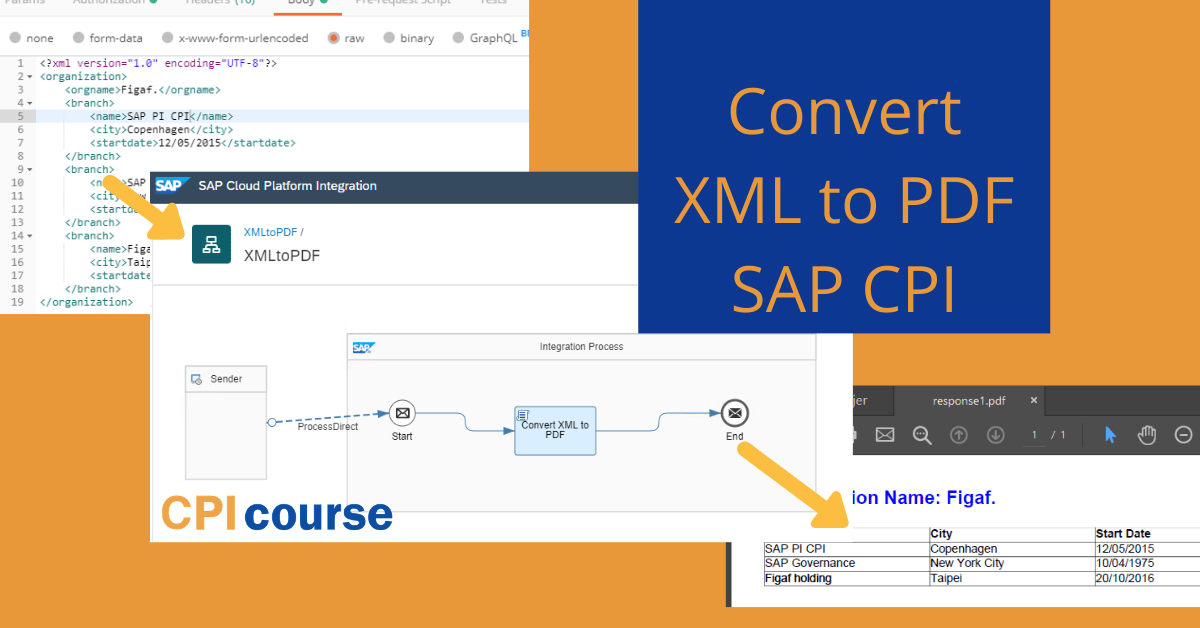Open the Headers (10) tab
The image size is (1200, 628).
pyautogui.click(x=219, y=3)
